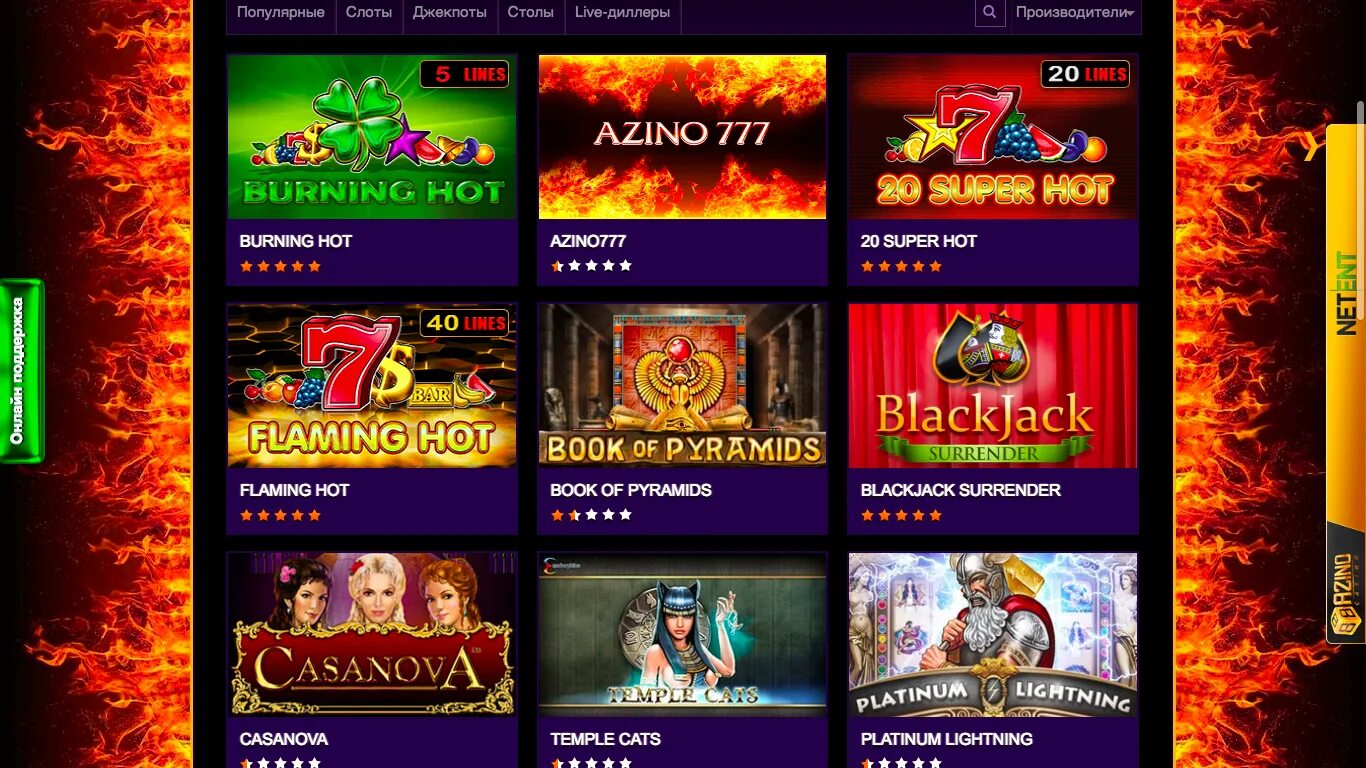1366x768 pixels.
Task: Click the search magnifier icon
Action: pyautogui.click(x=989, y=12)
